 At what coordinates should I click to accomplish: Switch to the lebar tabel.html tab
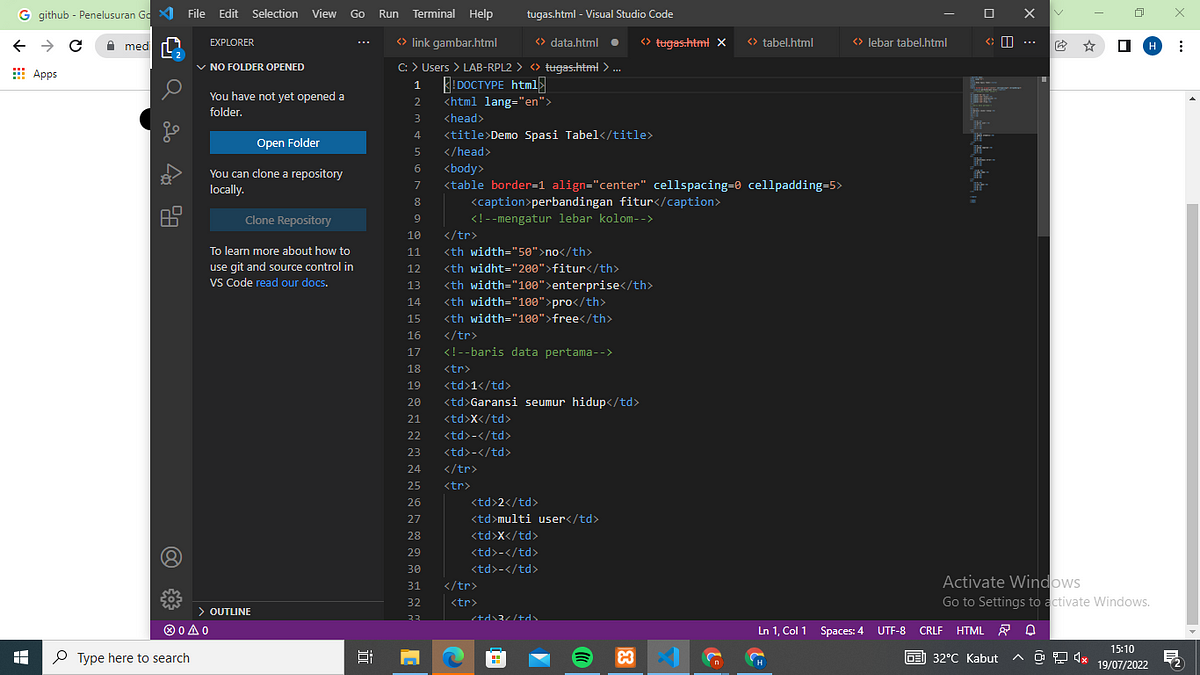[908, 43]
